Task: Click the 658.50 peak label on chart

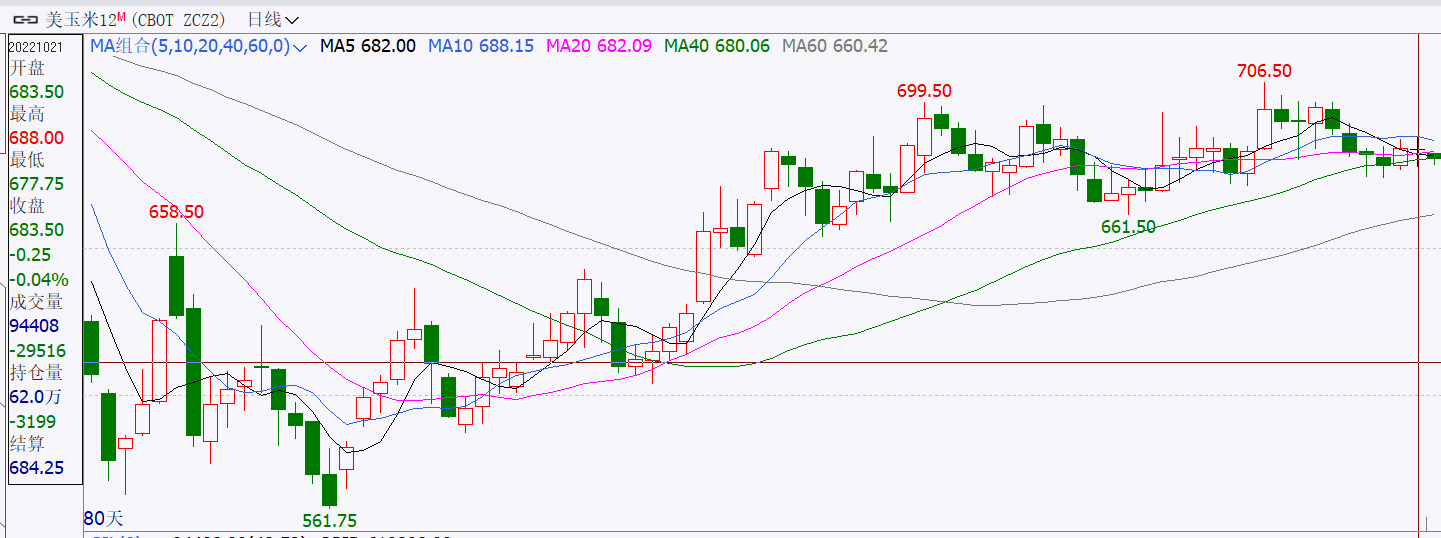Action: pos(176,212)
